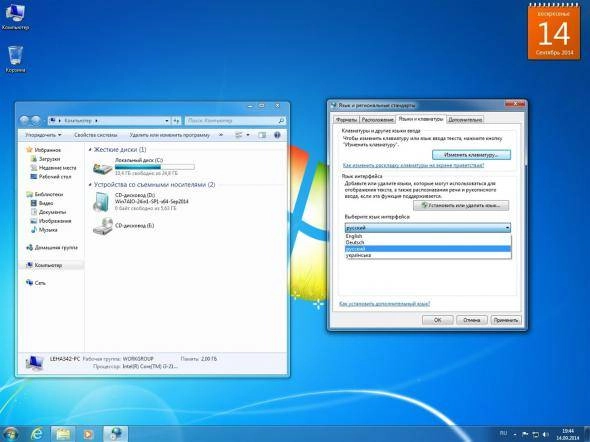Click Explorer back navigation arrow
Image resolution: width=590 pixels, height=442 pixels.
coord(24,120)
